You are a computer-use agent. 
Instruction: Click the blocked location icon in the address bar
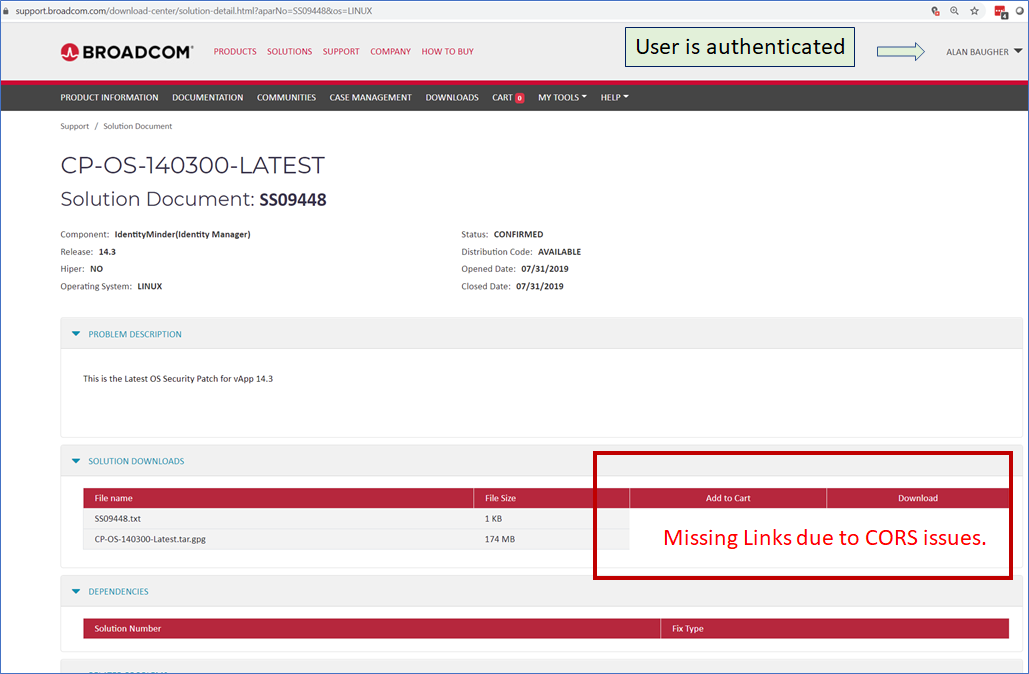click(x=934, y=10)
